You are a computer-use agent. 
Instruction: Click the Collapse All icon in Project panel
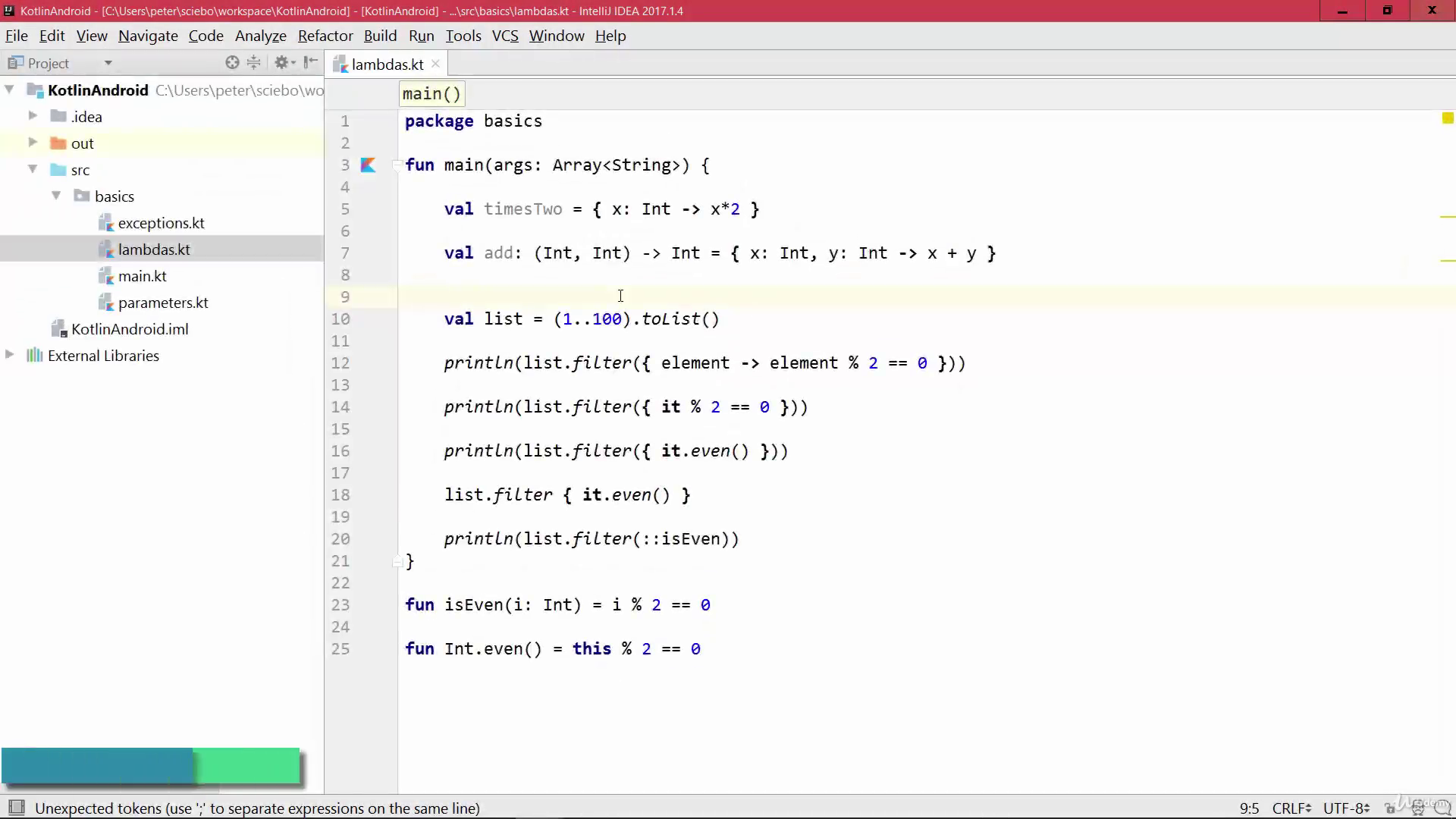[x=254, y=63]
